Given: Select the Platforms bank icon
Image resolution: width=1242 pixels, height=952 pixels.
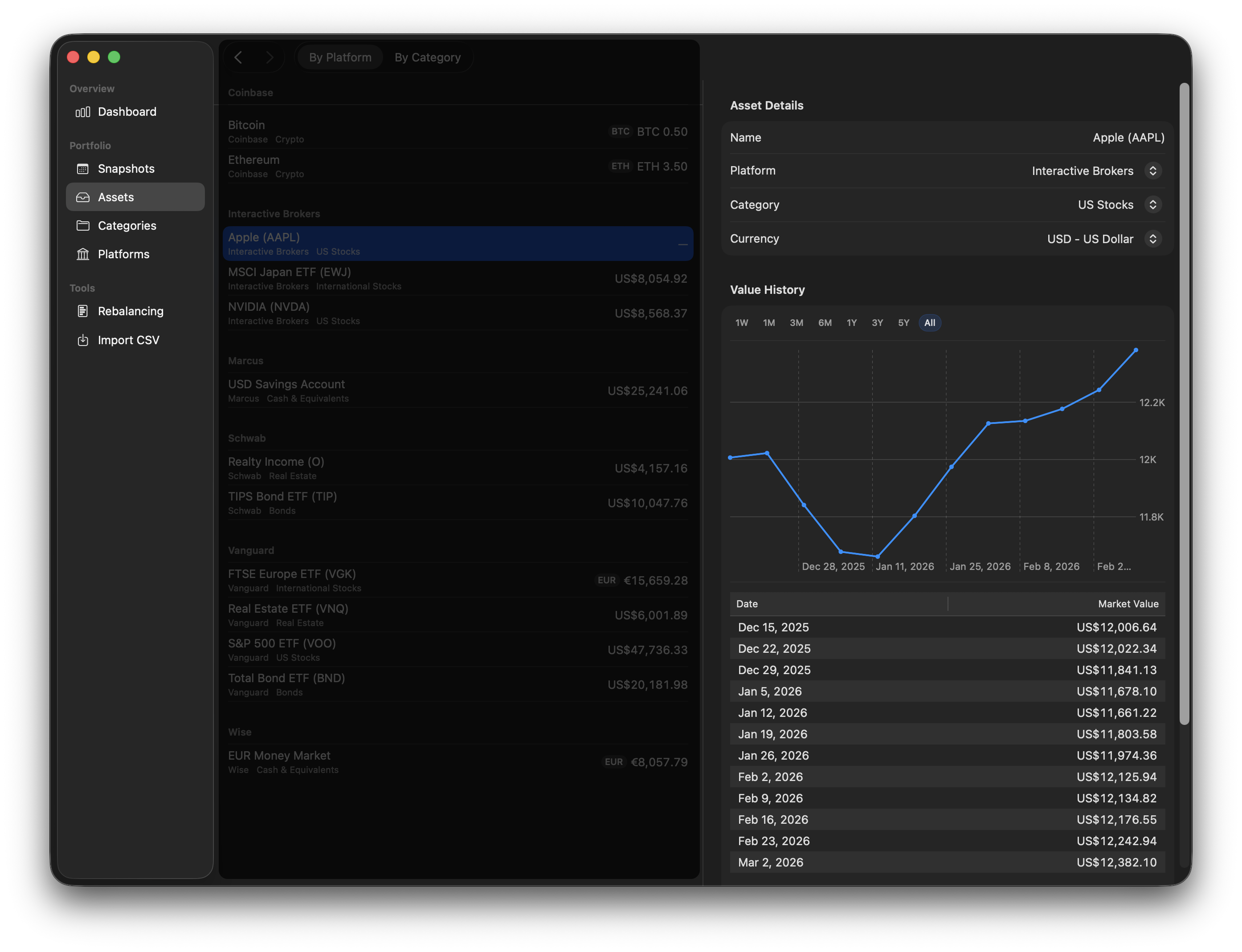Looking at the screenshot, I should pos(83,254).
